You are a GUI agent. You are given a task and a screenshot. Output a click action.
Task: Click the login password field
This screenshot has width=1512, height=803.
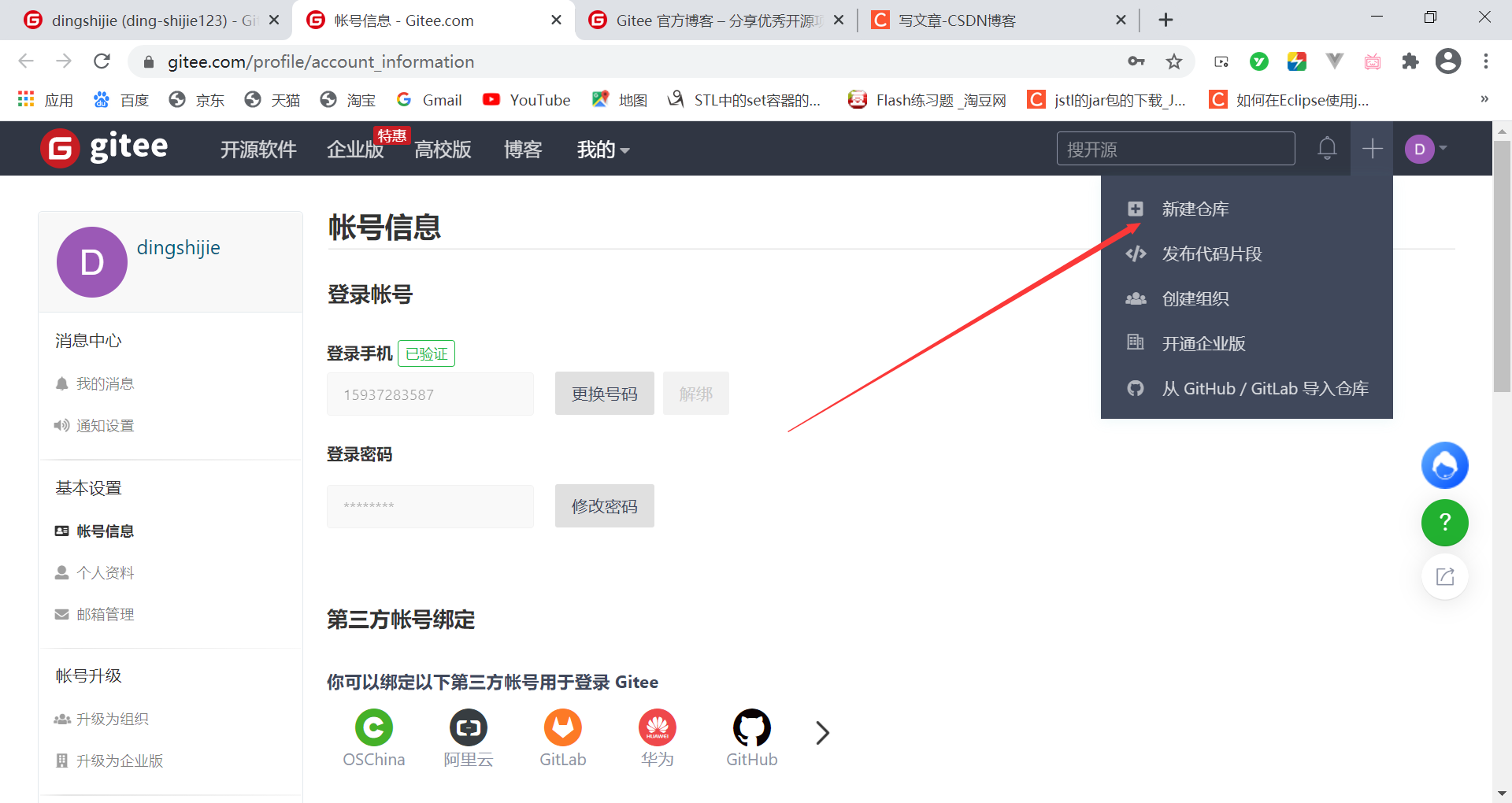[x=430, y=506]
